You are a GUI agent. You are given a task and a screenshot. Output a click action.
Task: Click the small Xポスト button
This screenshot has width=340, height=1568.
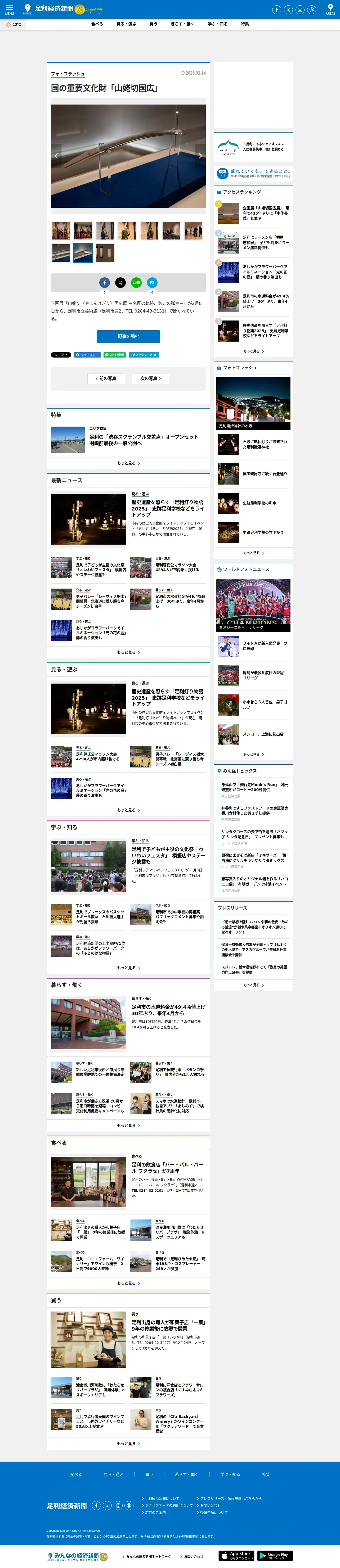61,355
